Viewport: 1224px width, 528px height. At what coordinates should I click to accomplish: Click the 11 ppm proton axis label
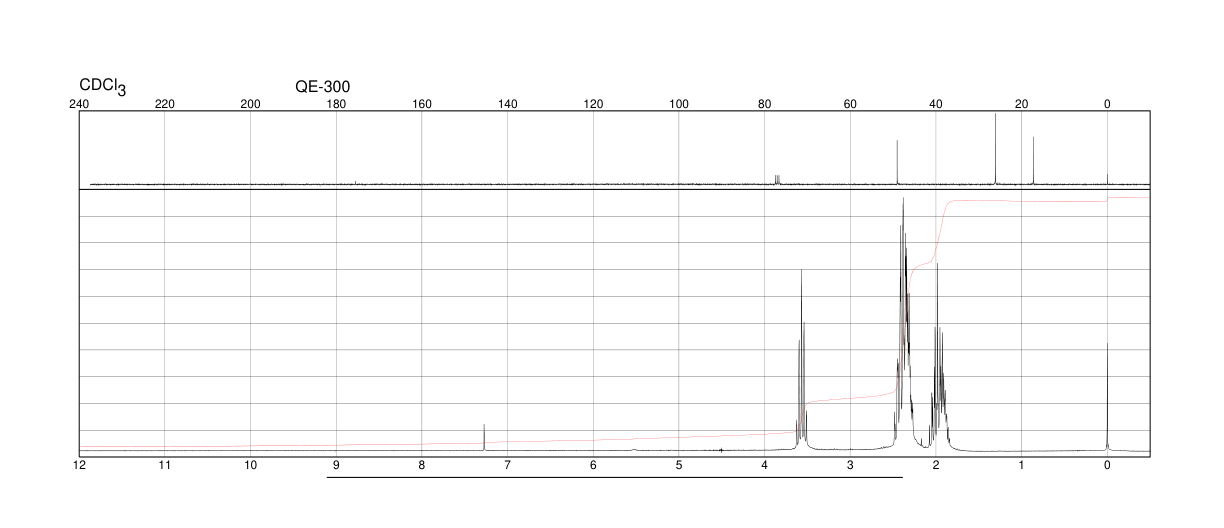coord(165,465)
